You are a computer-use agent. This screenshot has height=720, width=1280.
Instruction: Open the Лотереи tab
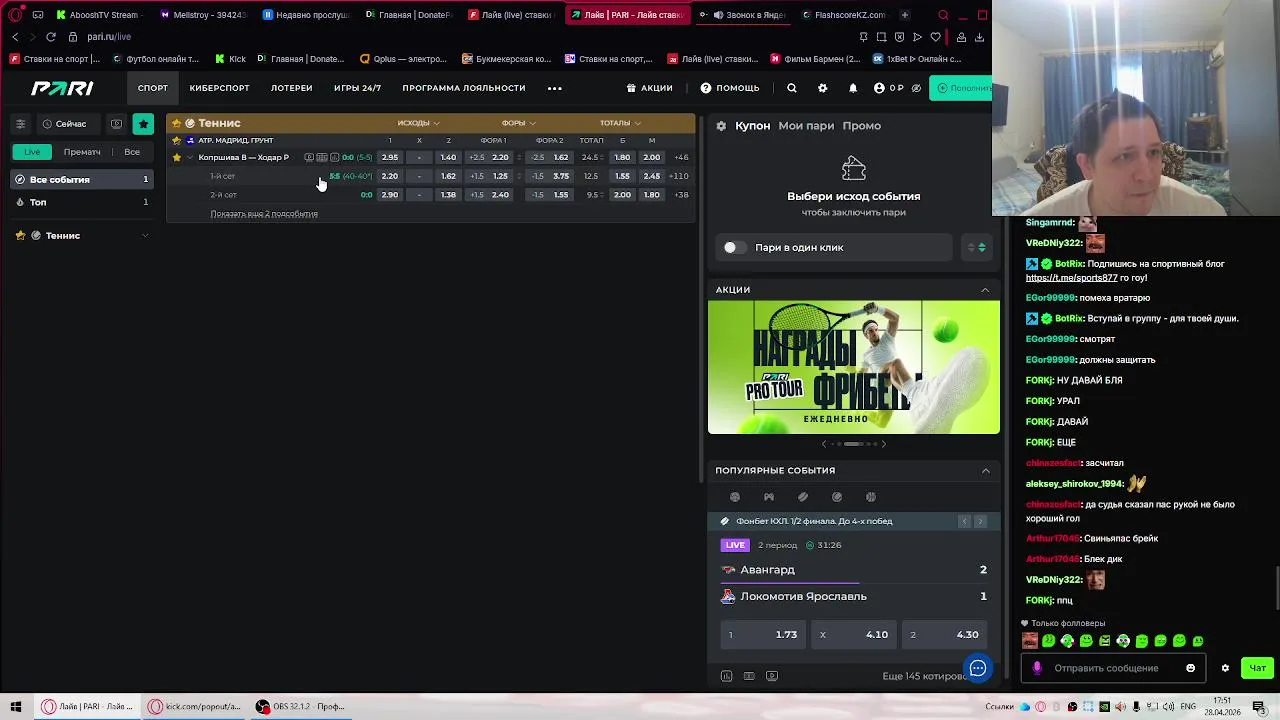[x=291, y=88]
